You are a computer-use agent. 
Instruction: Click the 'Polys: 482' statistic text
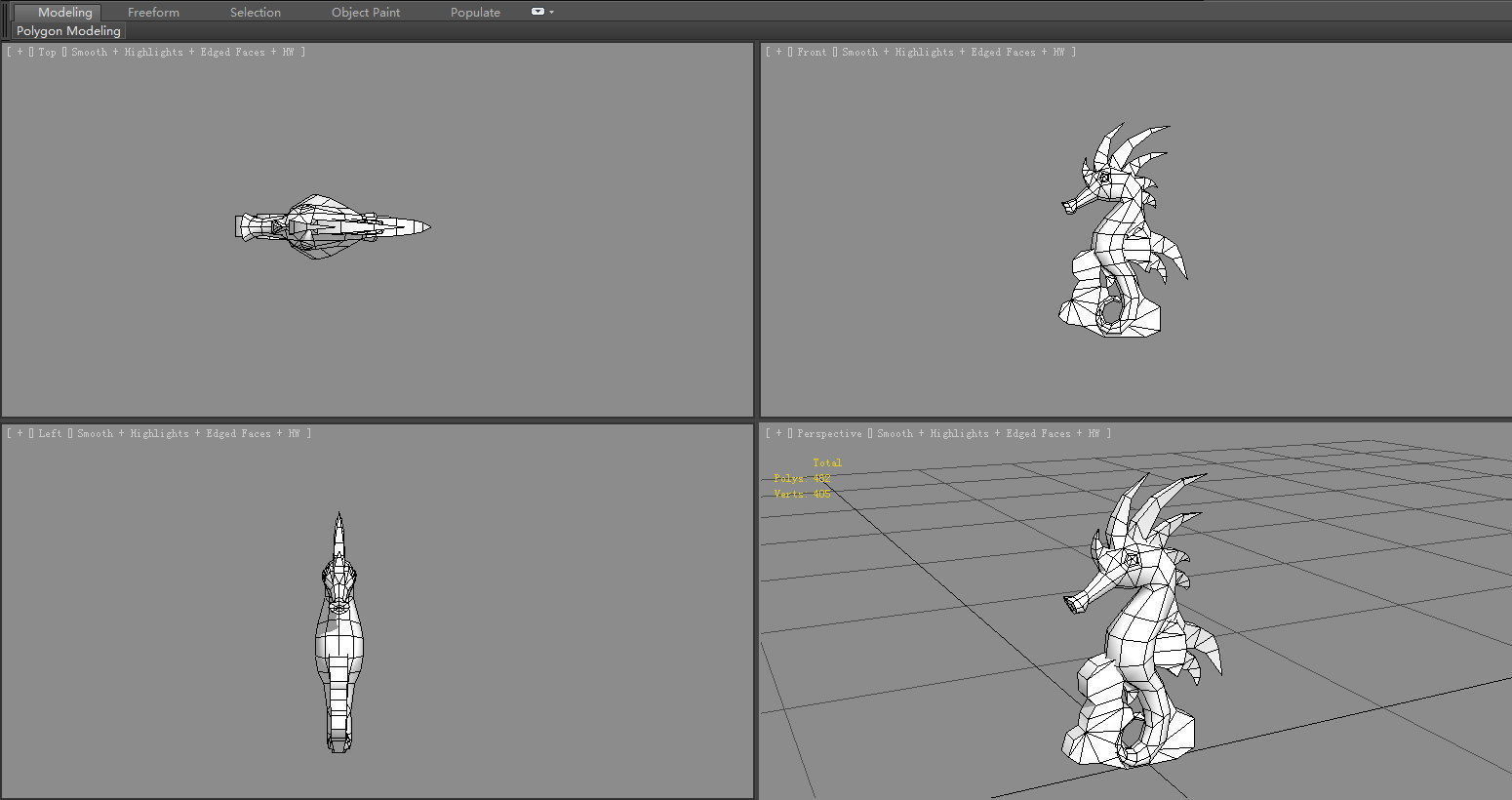click(802, 478)
